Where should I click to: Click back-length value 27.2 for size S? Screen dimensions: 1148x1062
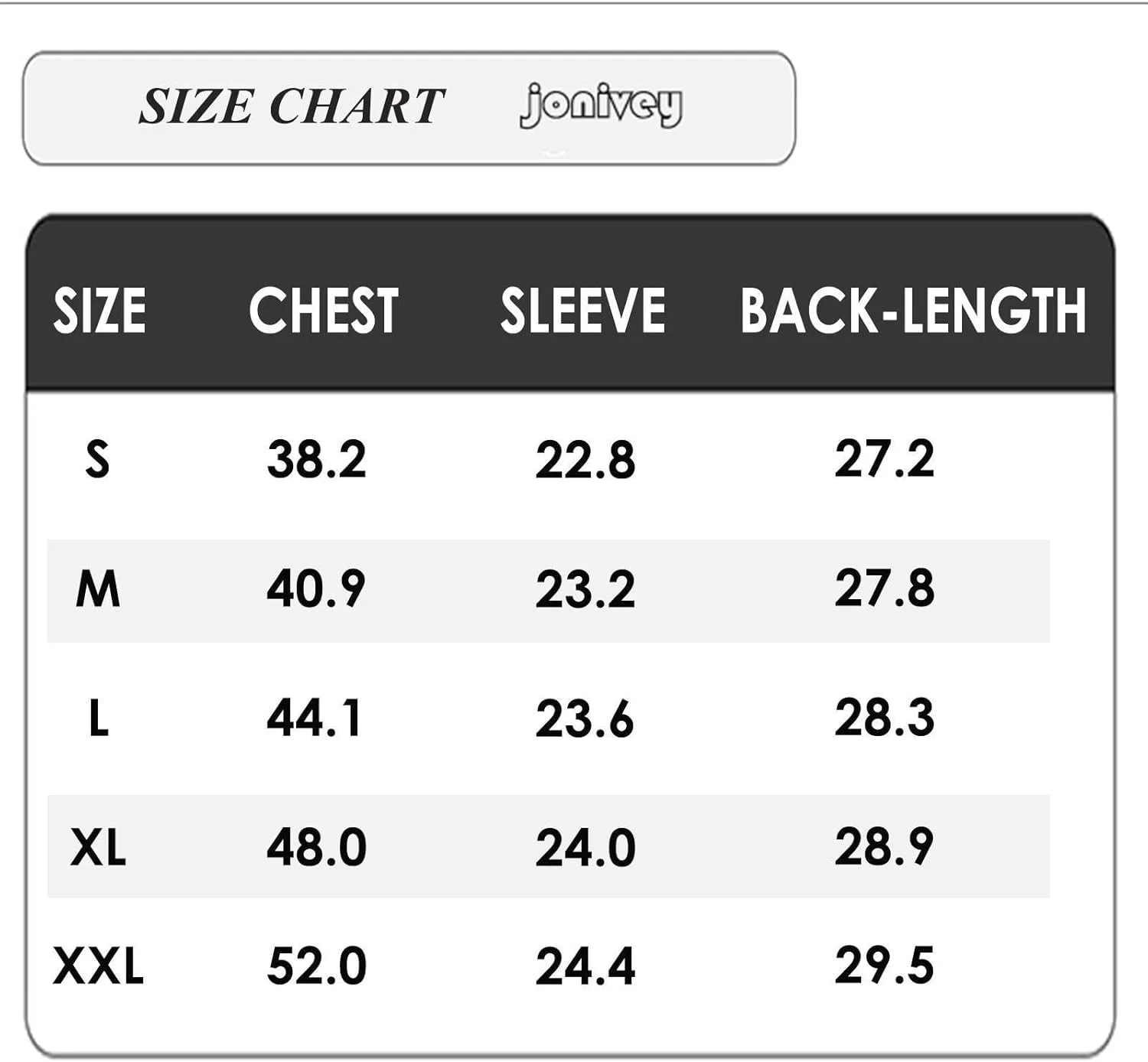click(884, 459)
